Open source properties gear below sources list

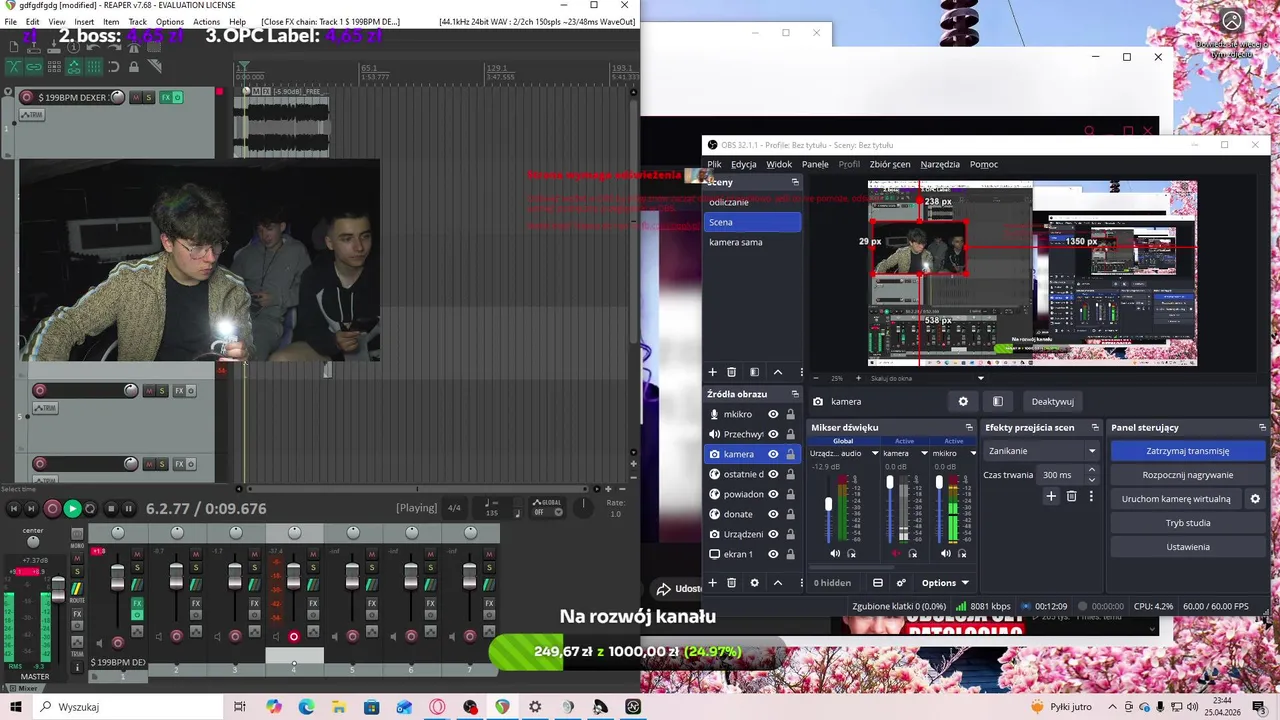point(754,583)
